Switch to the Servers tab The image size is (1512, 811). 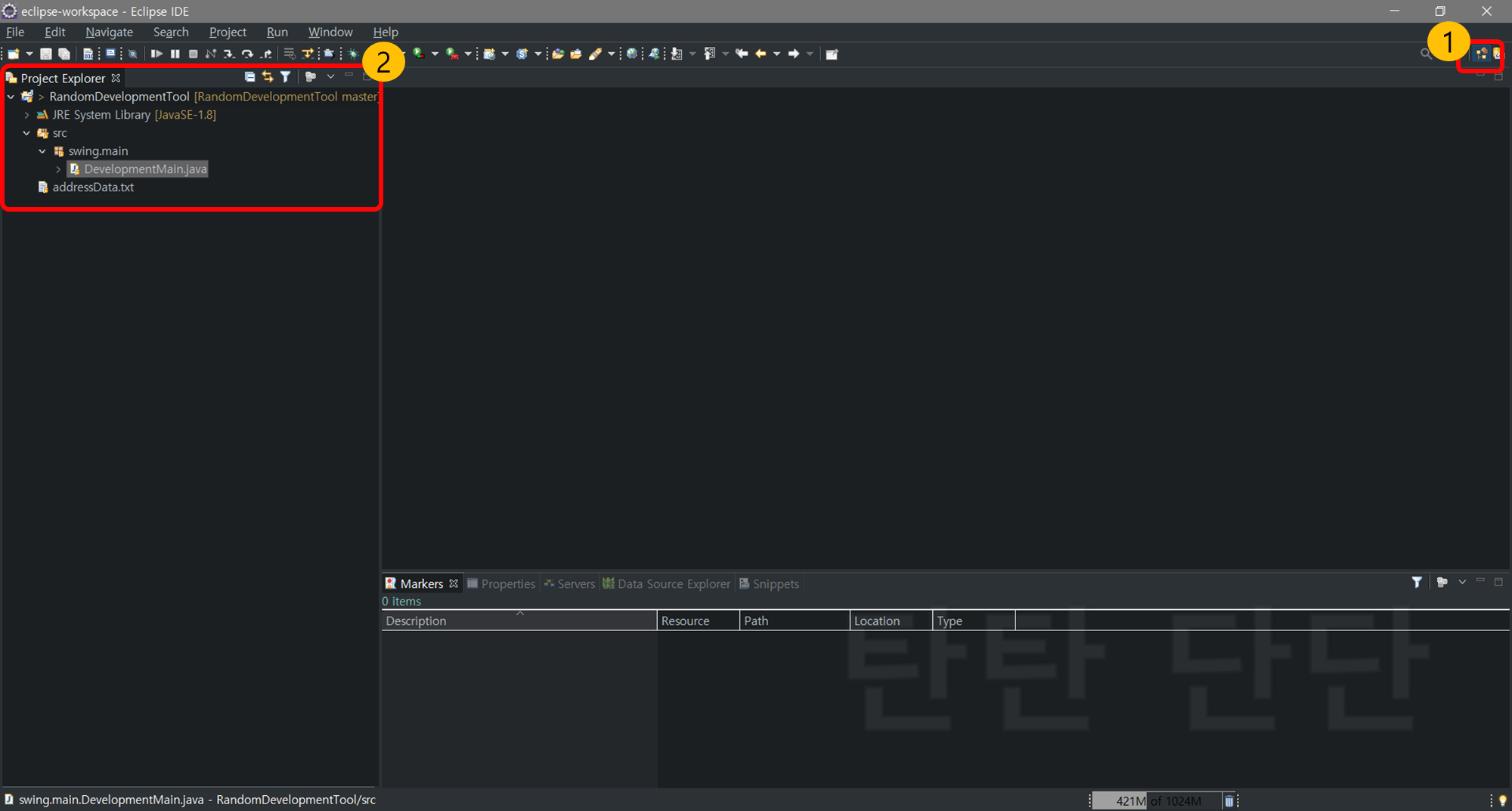tap(569, 583)
